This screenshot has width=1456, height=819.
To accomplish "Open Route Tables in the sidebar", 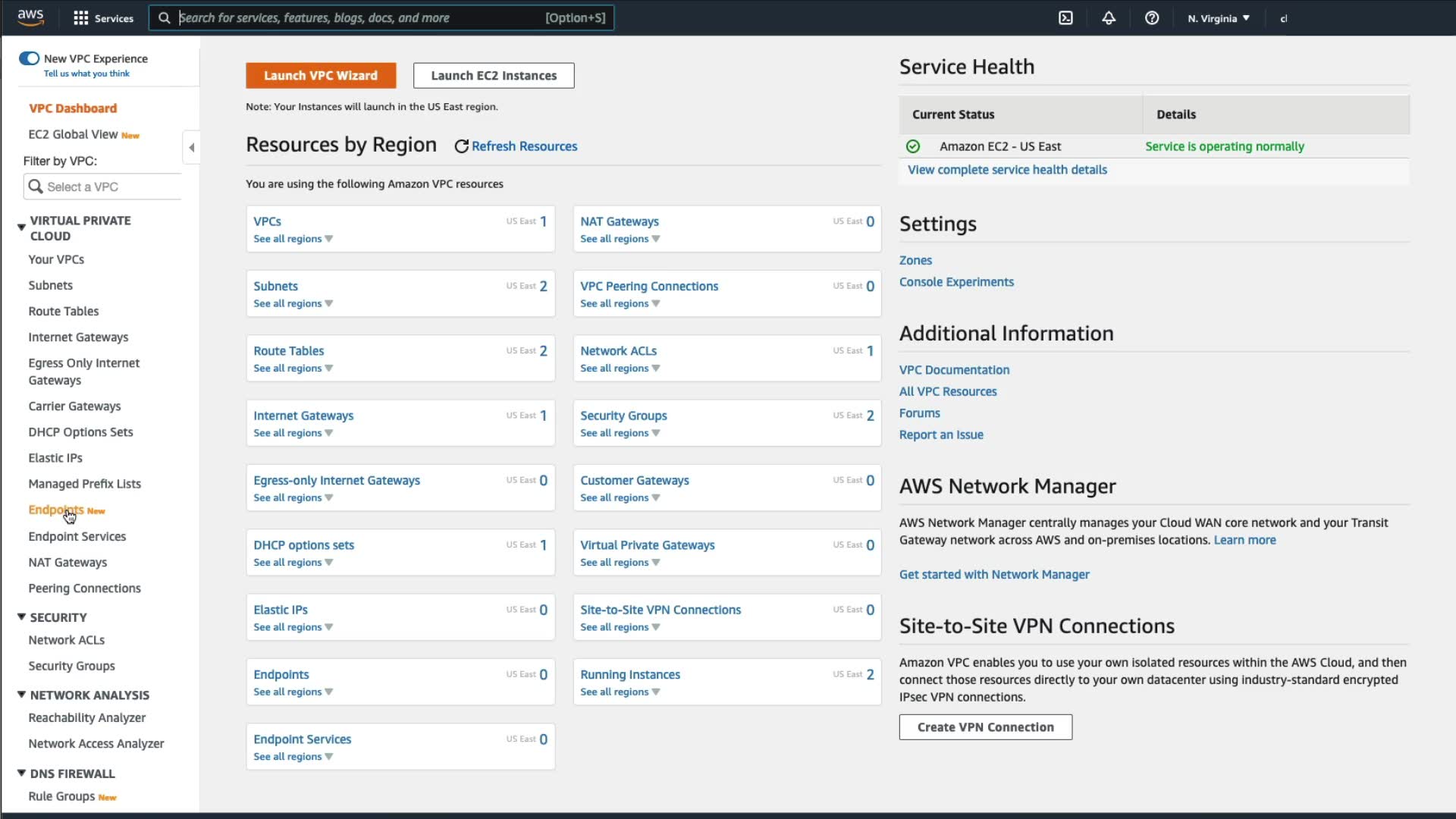I will pos(64,311).
